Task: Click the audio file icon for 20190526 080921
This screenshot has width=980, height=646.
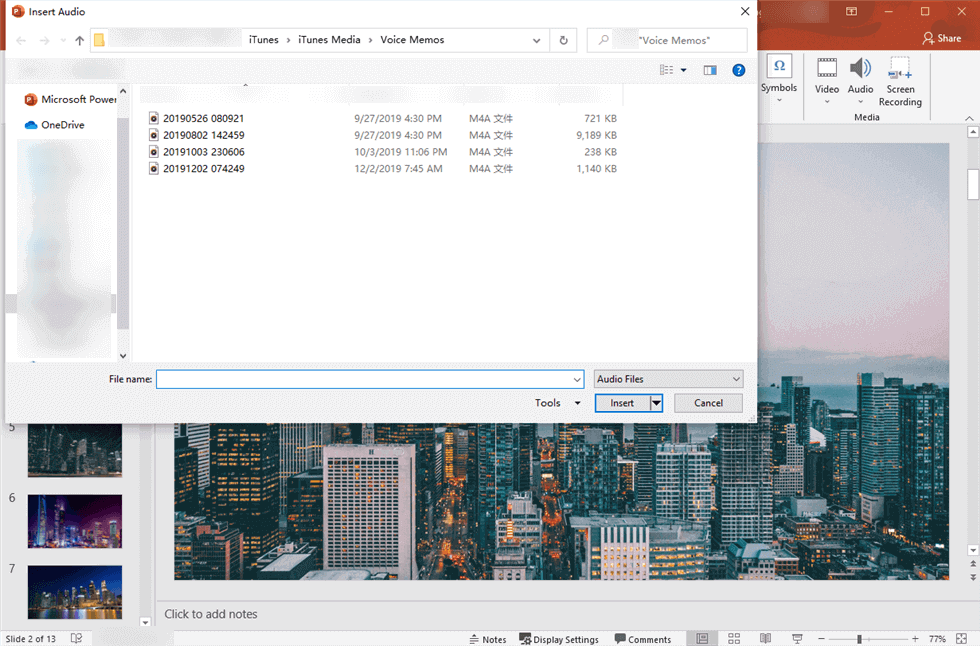Action: point(154,118)
